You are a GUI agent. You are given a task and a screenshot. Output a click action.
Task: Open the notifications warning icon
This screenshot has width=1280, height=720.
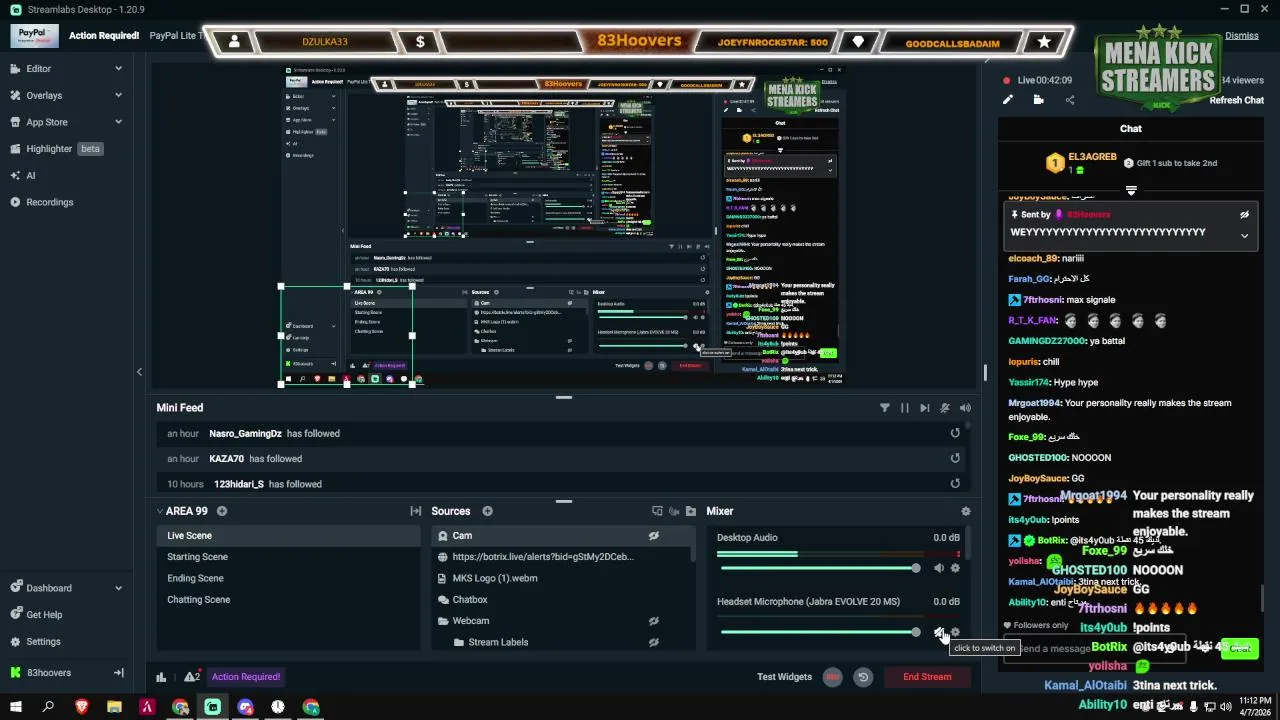pyautogui.click(x=191, y=677)
